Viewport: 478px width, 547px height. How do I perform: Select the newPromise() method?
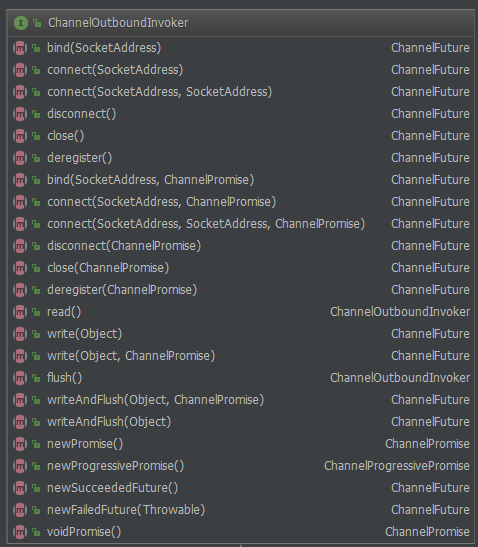tap(85, 444)
